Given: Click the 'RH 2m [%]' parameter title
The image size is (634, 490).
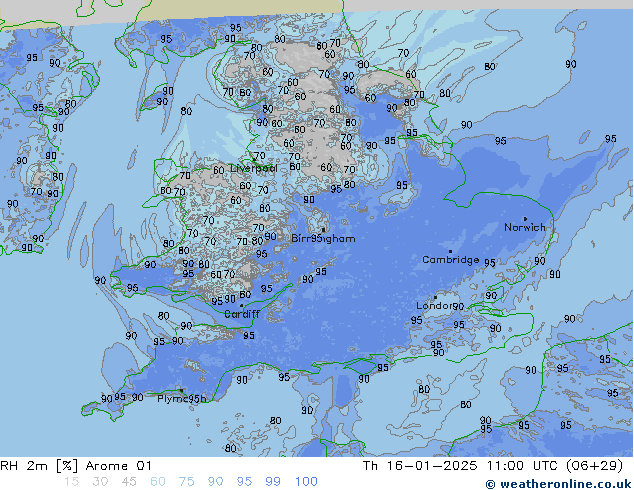Looking at the screenshot, I should point(39,466).
